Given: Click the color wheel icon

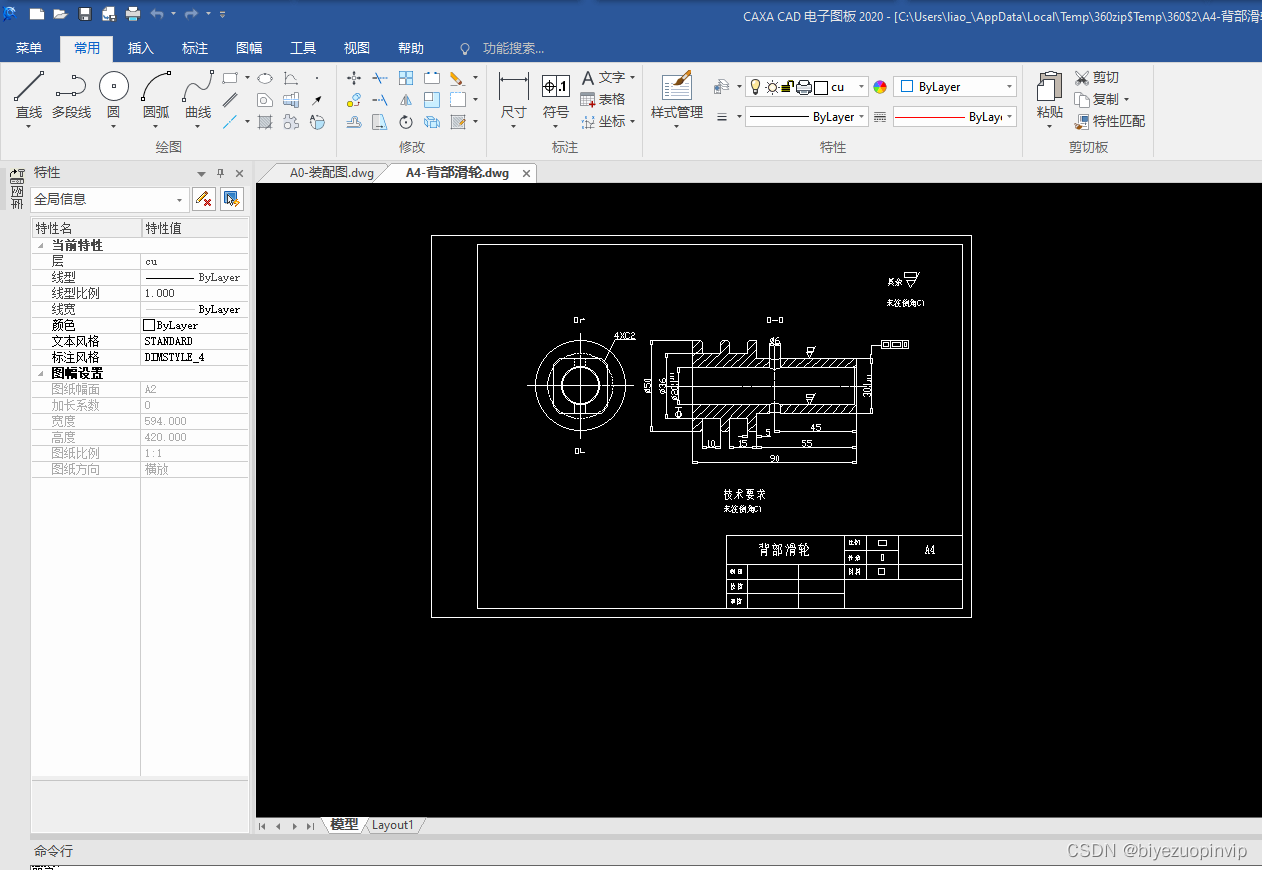Looking at the screenshot, I should 880,87.
